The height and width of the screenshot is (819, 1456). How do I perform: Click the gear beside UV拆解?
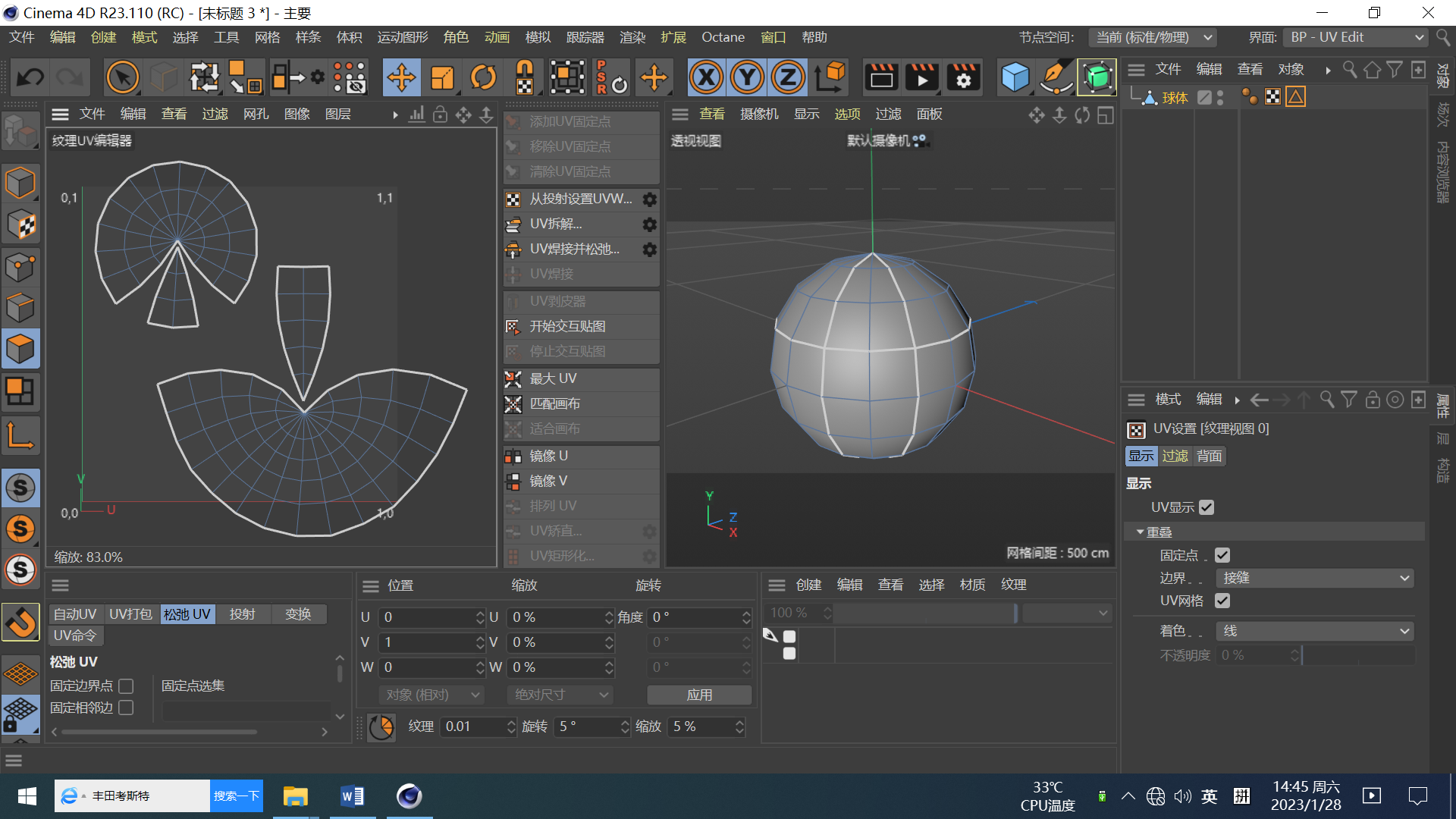[x=649, y=224]
